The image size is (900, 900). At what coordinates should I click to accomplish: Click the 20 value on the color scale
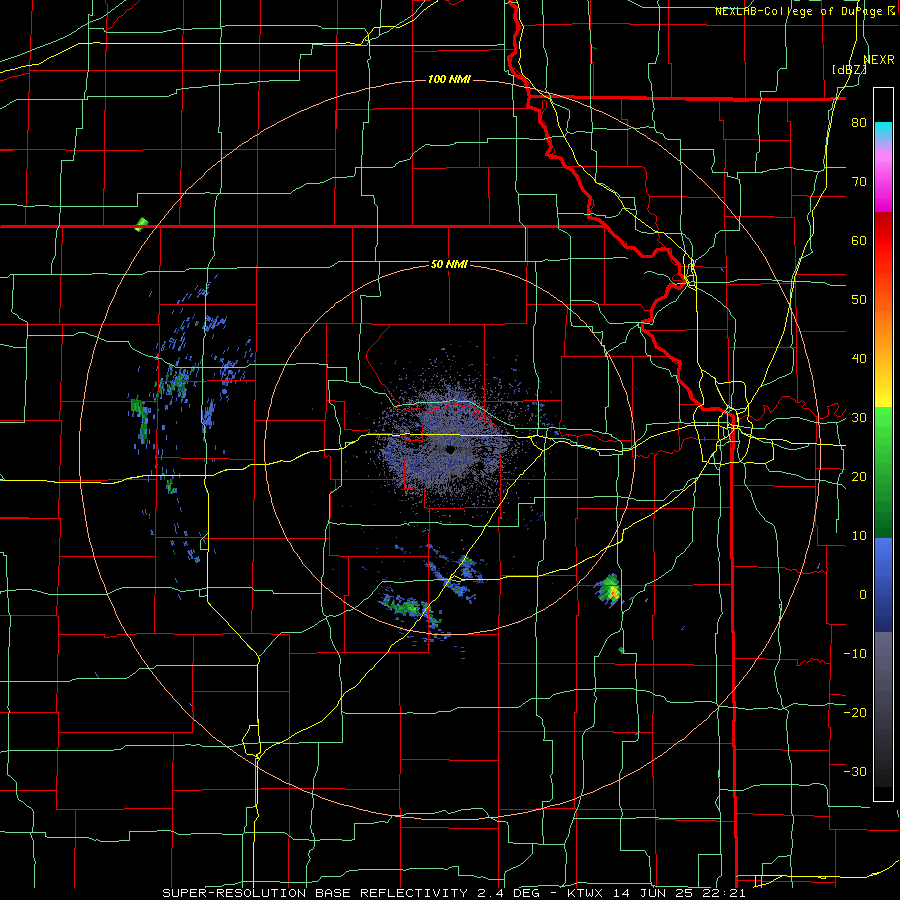(x=859, y=477)
